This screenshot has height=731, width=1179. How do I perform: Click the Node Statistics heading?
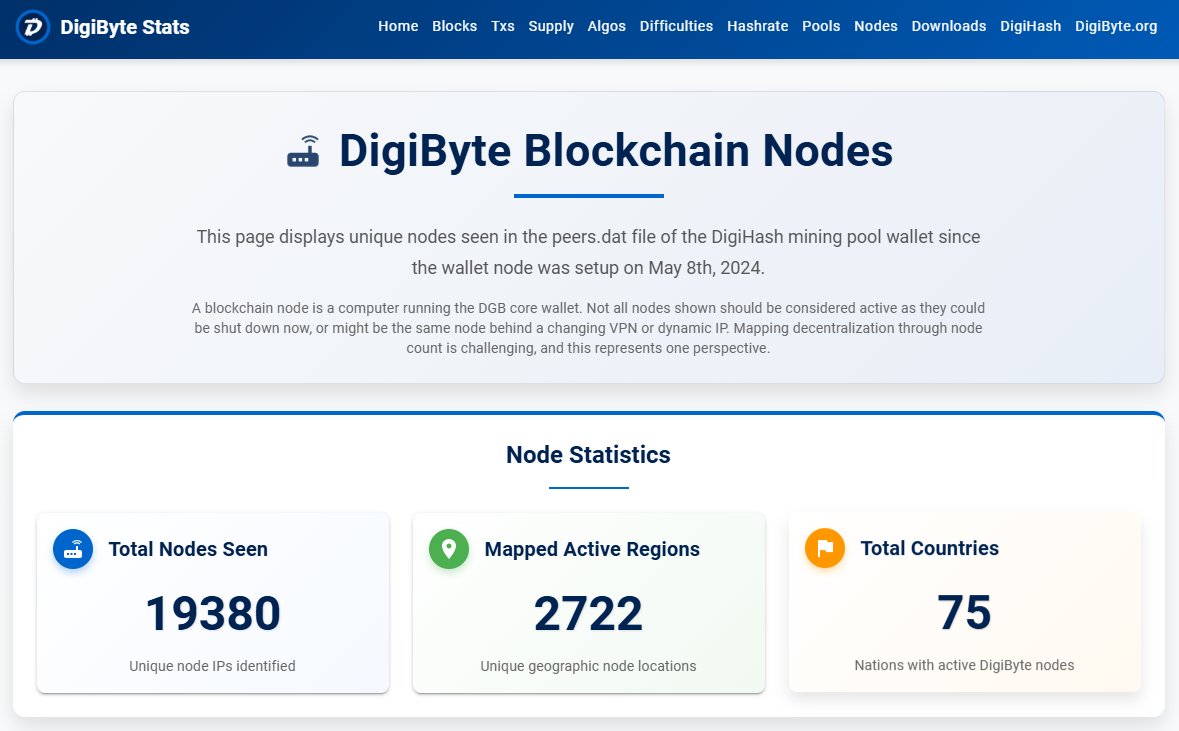tap(588, 455)
